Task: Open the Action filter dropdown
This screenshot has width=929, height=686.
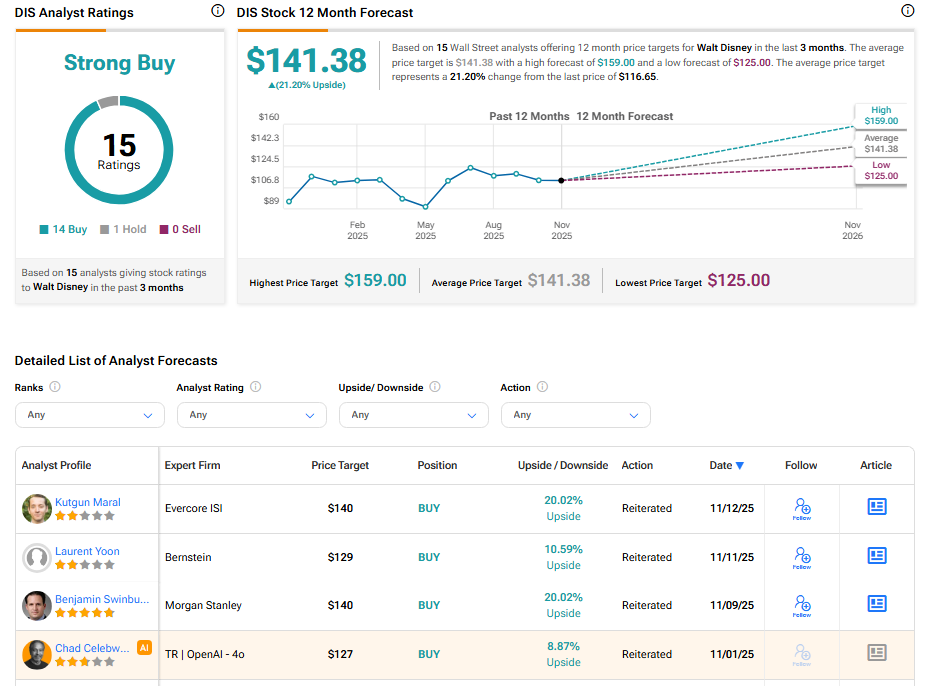Action: [x=575, y=415]
